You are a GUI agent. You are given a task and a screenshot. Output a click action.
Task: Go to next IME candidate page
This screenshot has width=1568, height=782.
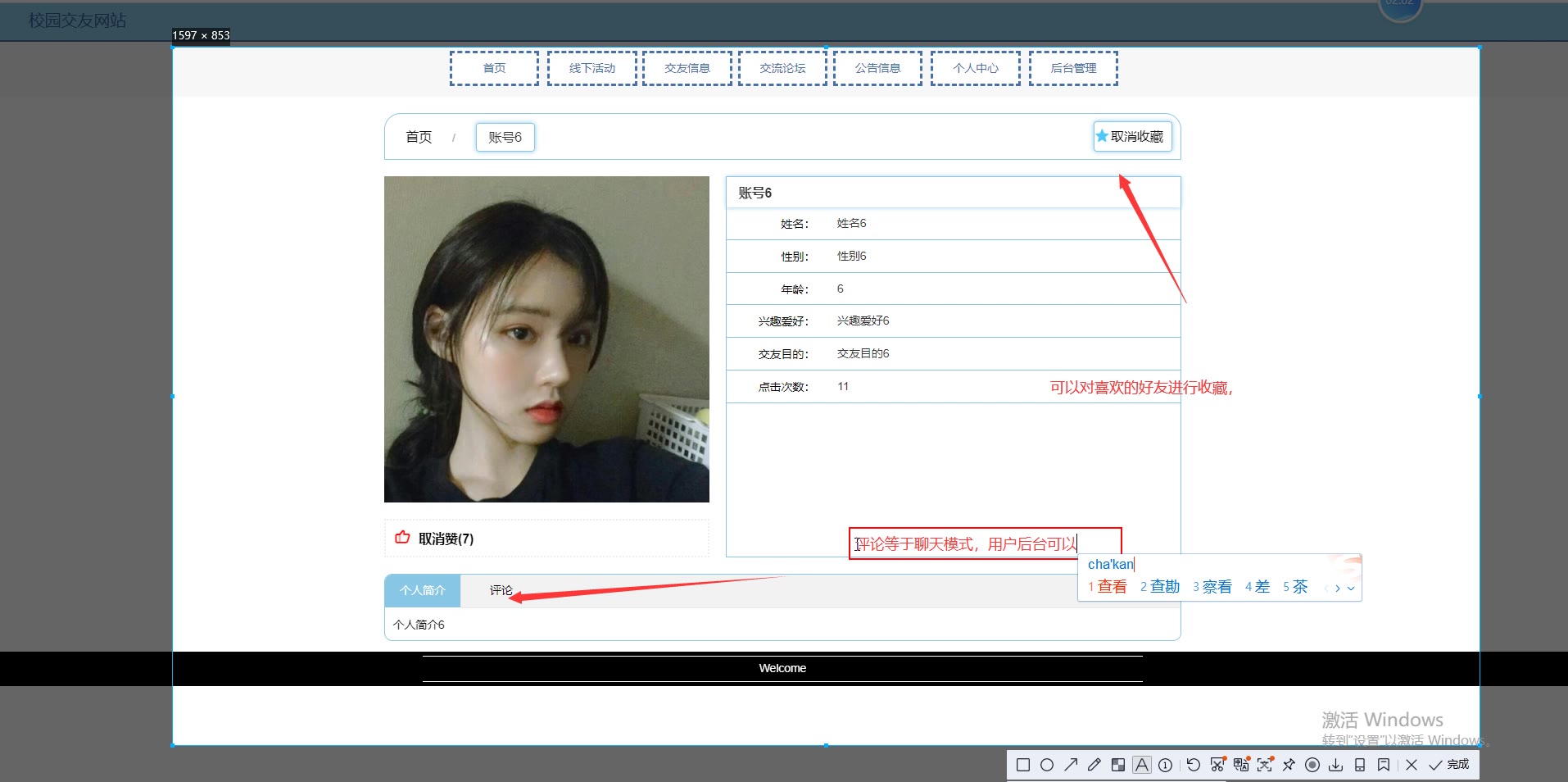(x=1338, y=588)
